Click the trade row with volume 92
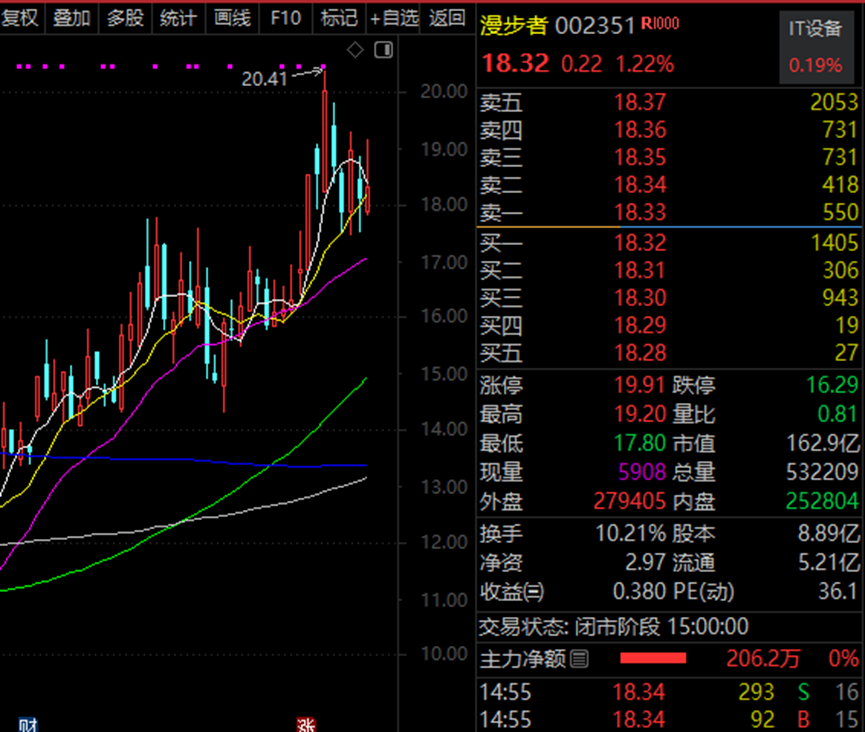Viewport: 865px width, 732px height. [669, 719]
